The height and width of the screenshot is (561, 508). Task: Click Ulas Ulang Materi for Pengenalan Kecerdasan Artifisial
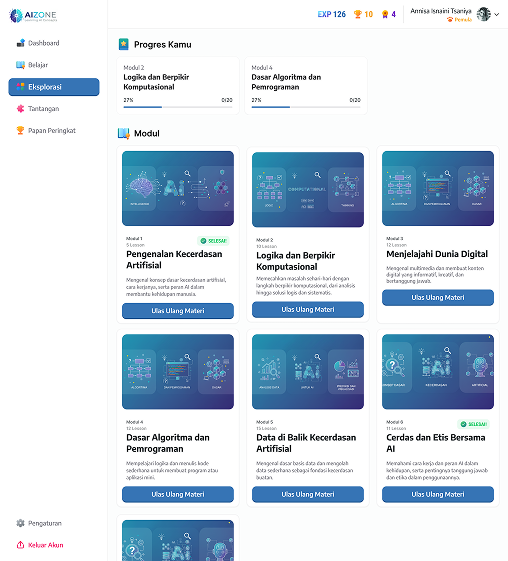[x=178, y=311]
